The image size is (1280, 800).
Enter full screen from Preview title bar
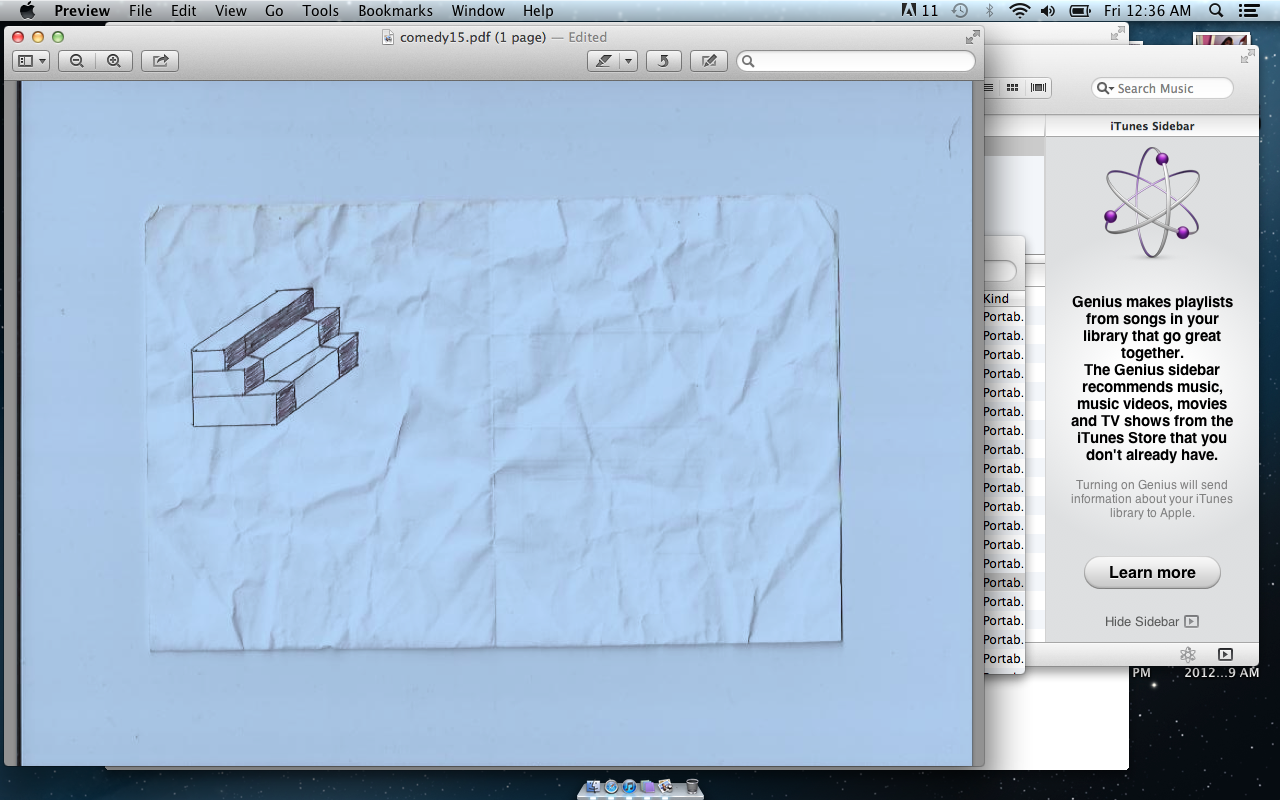[972, 37]
